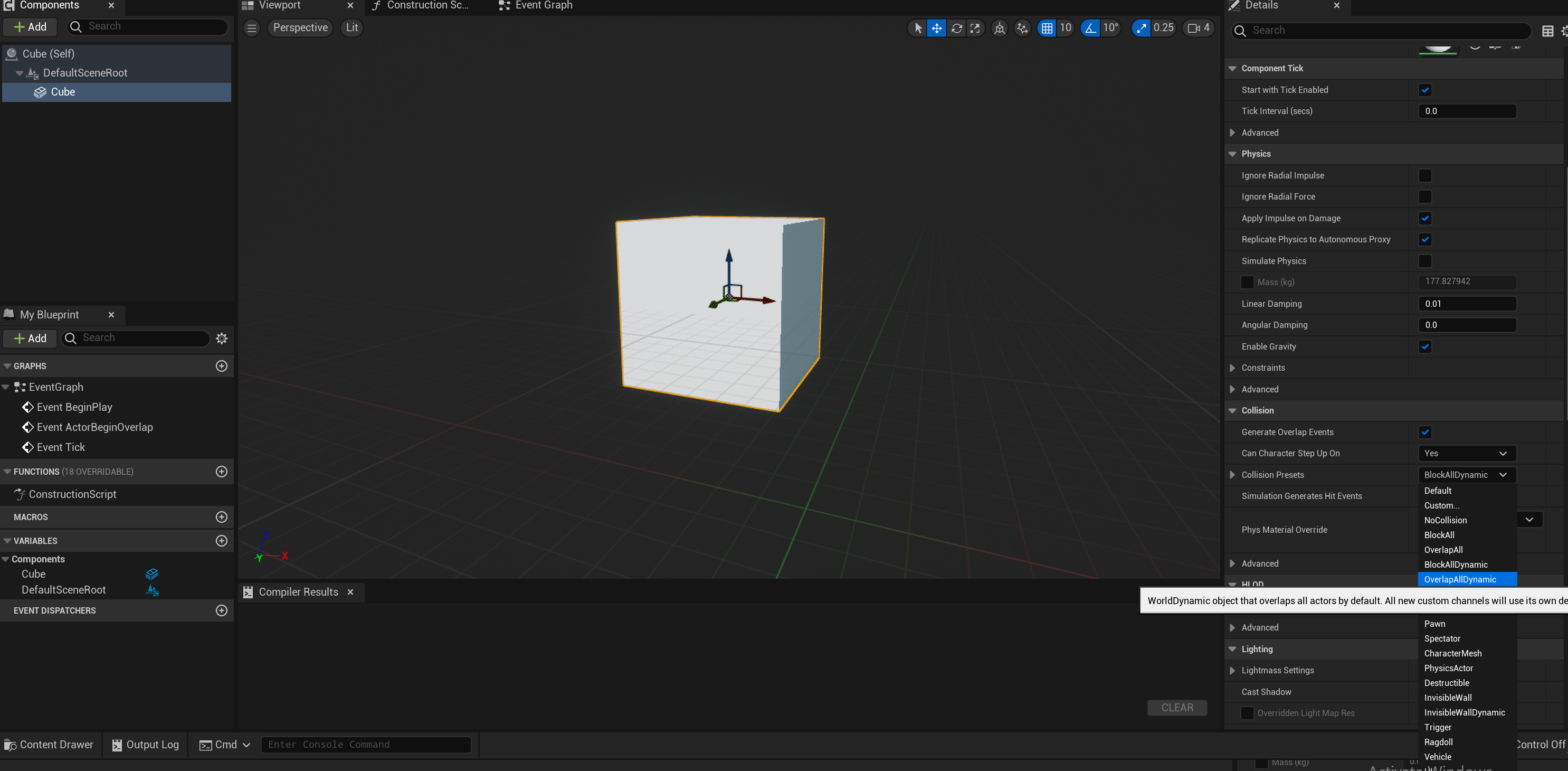Open My Blueprint settings gear
Image resolution: width=1568 pixels, height=771 pixels.
point(222,339)
